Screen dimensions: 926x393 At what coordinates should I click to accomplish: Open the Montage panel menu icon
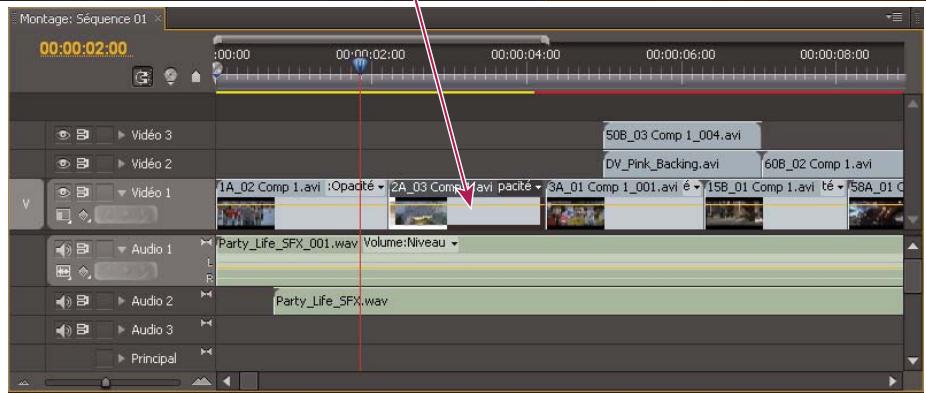895,18
